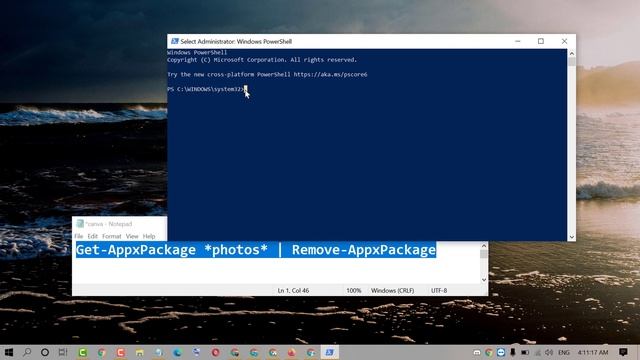Click the active PowerShell taskbar icon
The image size is (640, 360).
[x=329, y=352]
